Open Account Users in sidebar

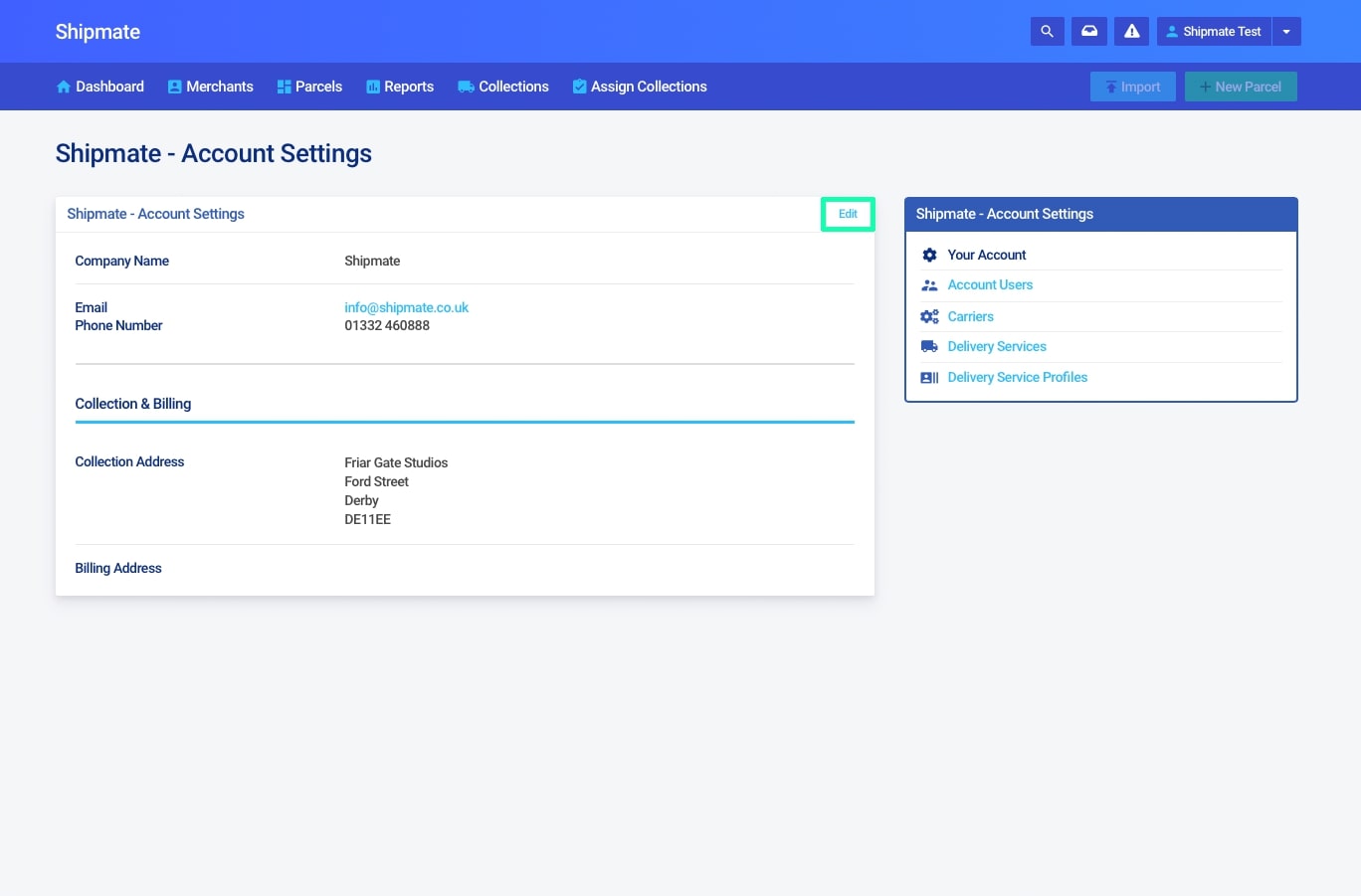(990, 284)
